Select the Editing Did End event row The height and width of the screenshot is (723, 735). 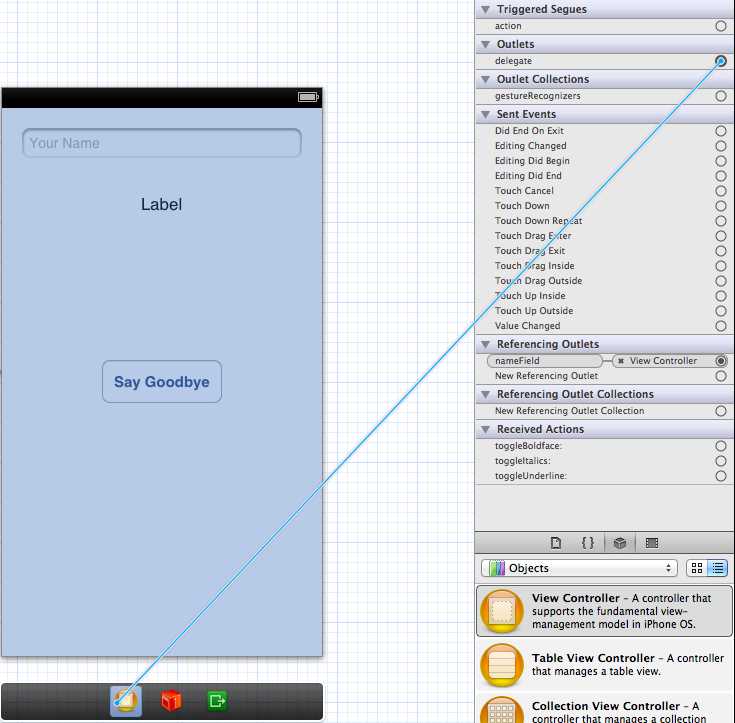coord(605,176)
